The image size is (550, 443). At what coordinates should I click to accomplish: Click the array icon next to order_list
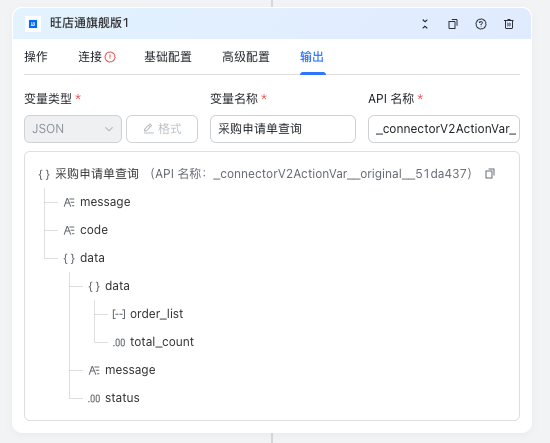click(x=119, y=314)
